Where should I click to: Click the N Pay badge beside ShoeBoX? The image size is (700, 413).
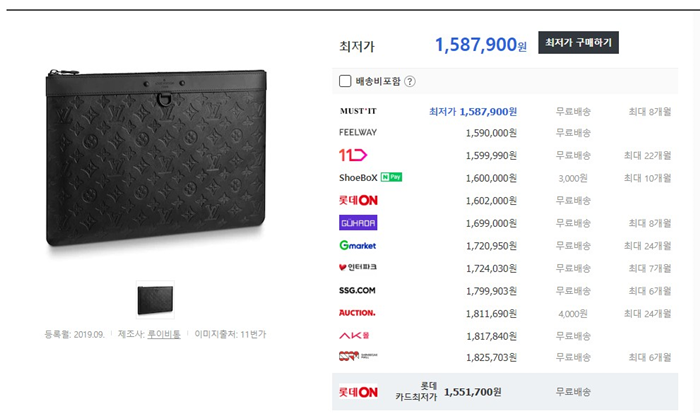[x=392, y=177]
